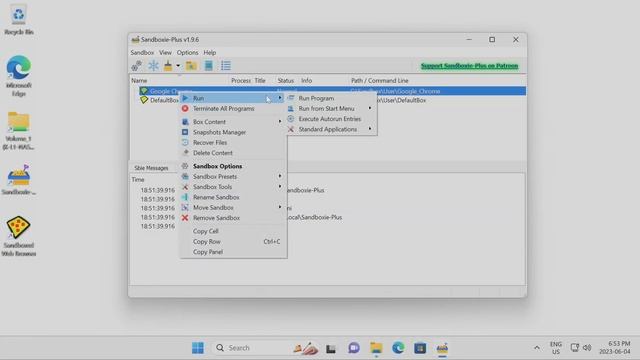The image size is (640, 360).
Task: Click the Google Chrome sandbox shield icon
Action: point(144,91)
